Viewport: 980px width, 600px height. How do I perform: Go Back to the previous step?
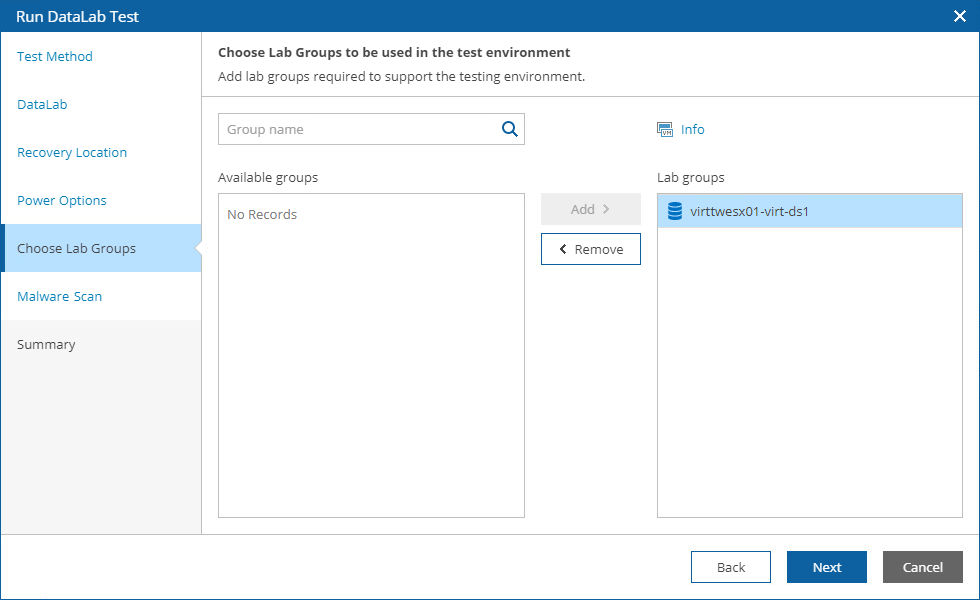(730, 566)
